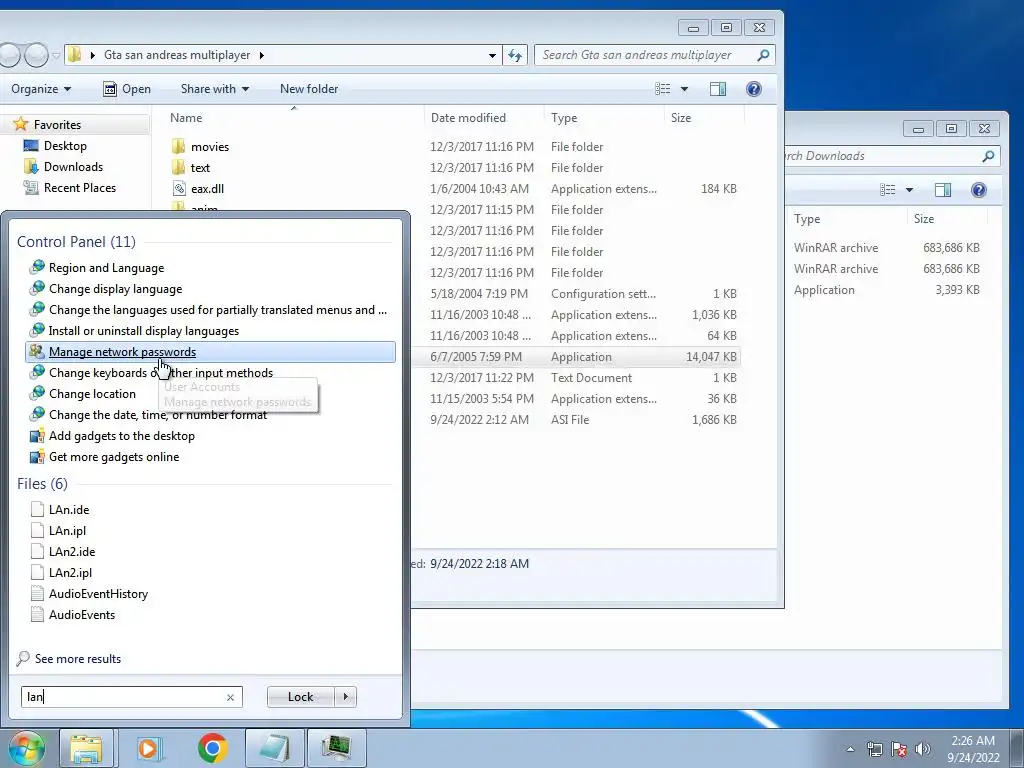Open Recent Places in Favorites

[x=80, y=187]
